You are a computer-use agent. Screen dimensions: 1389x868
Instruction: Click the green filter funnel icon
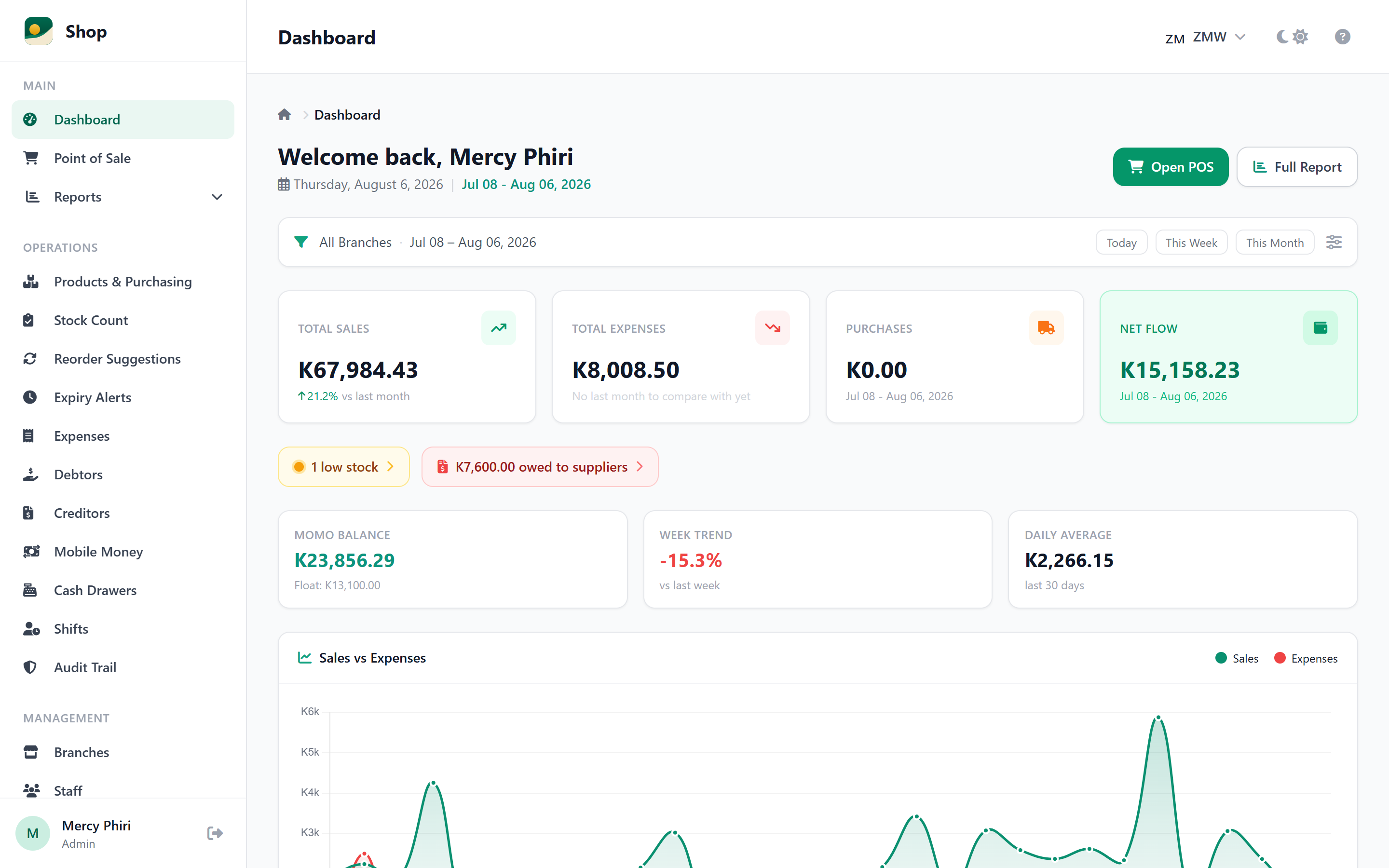point(301,242)
